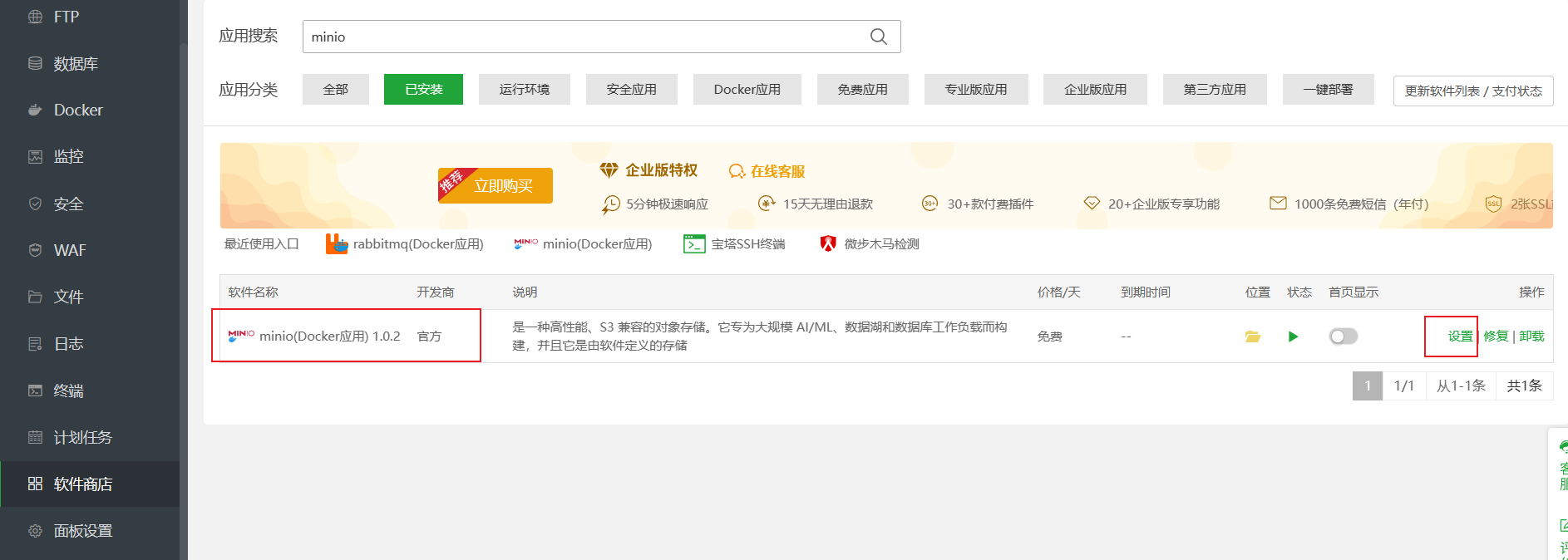Open 计划任务 in the sidebar
This screenshot has width=1568, height=560.
click(82, 437)
